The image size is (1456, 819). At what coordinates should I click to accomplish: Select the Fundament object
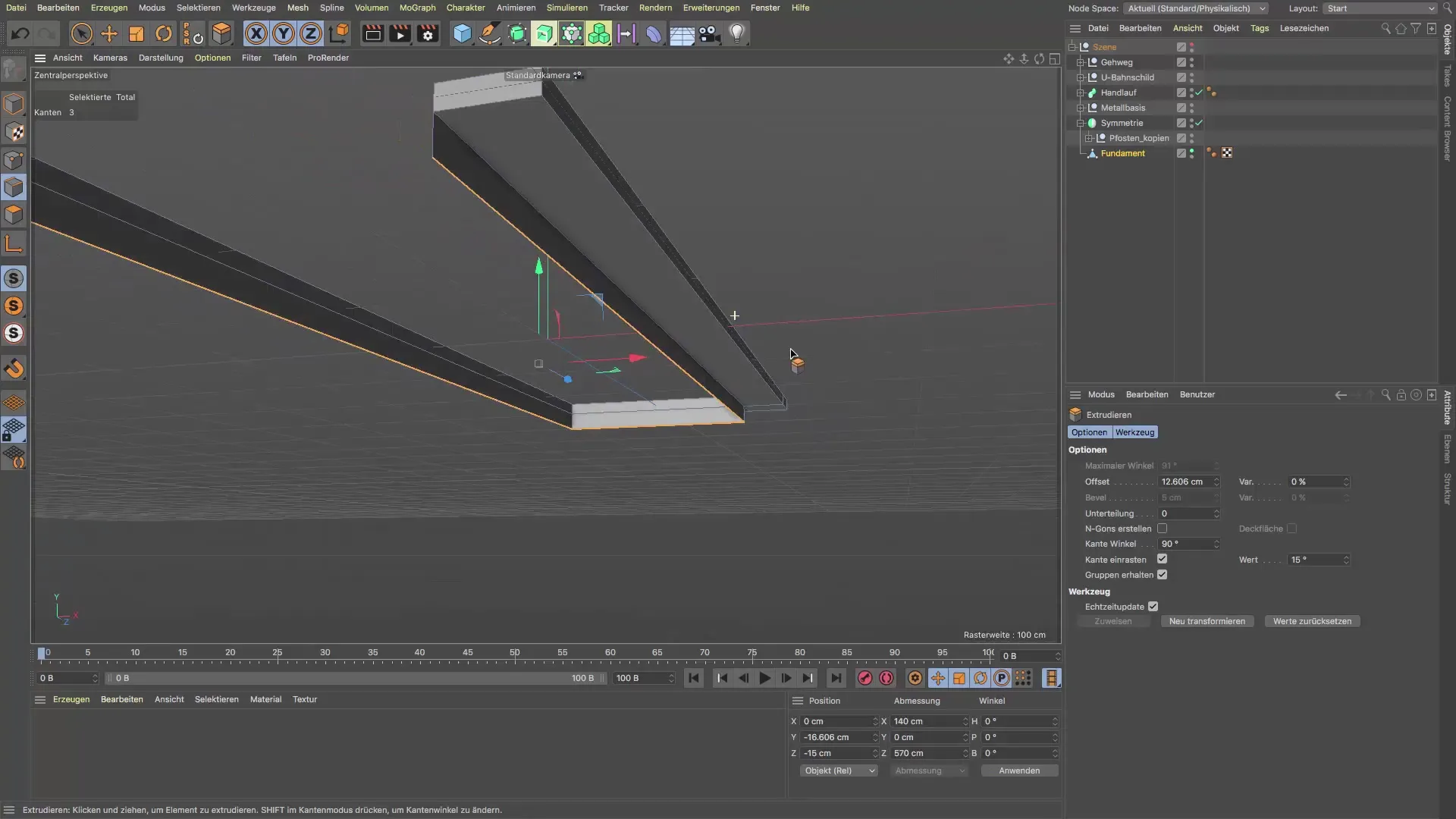1122,153
